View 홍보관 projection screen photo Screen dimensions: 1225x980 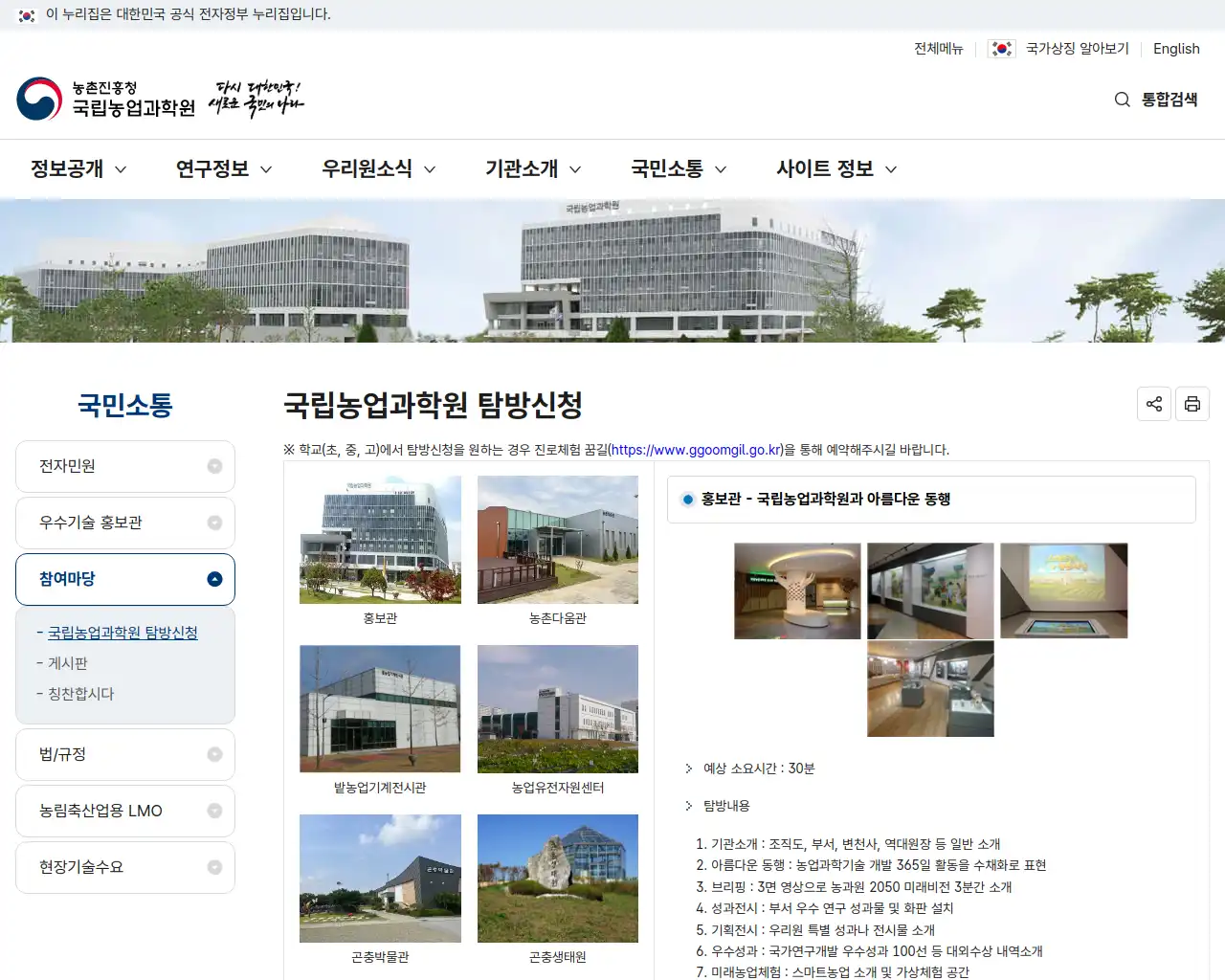[1064, 590]
